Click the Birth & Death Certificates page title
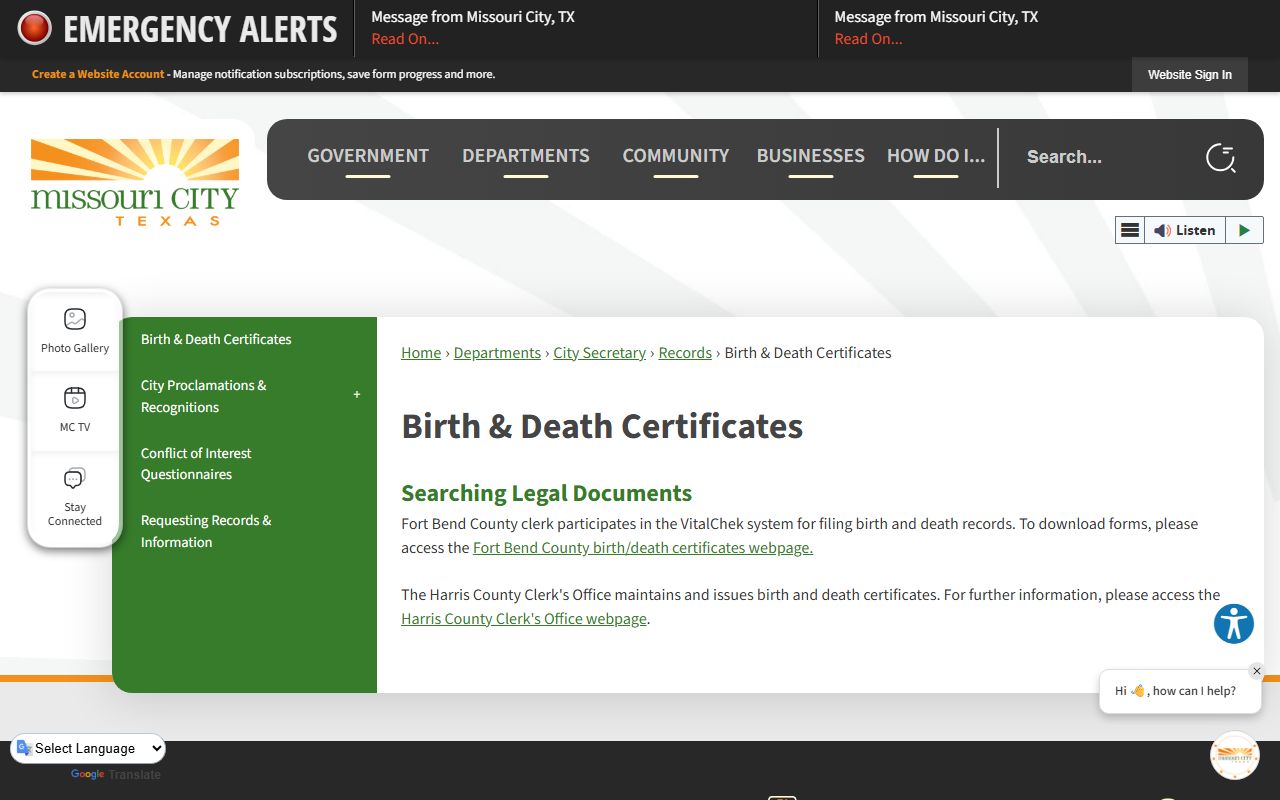Image resolution: width=1280 pixels, height=800 pixels. pos(602,426)
